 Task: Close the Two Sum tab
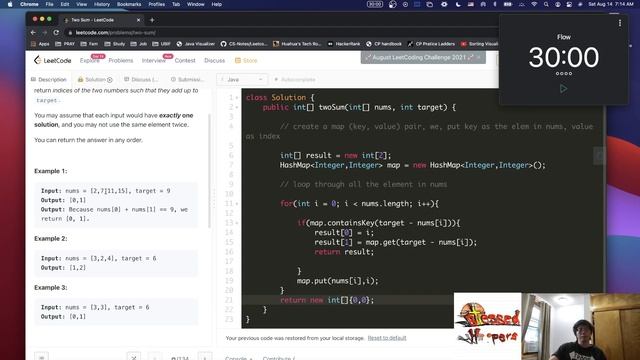click(138, 20)
